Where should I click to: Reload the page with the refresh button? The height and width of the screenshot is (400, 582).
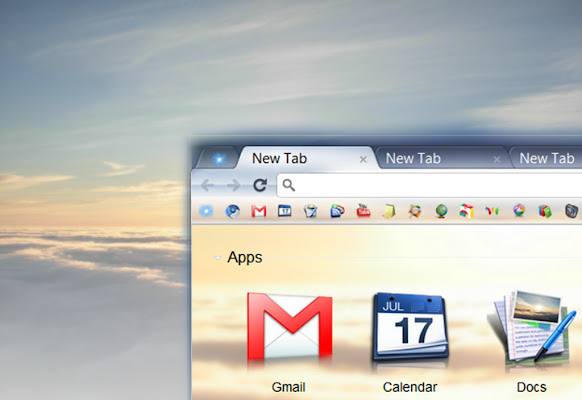pyautogui.click(x=260, y=185)
